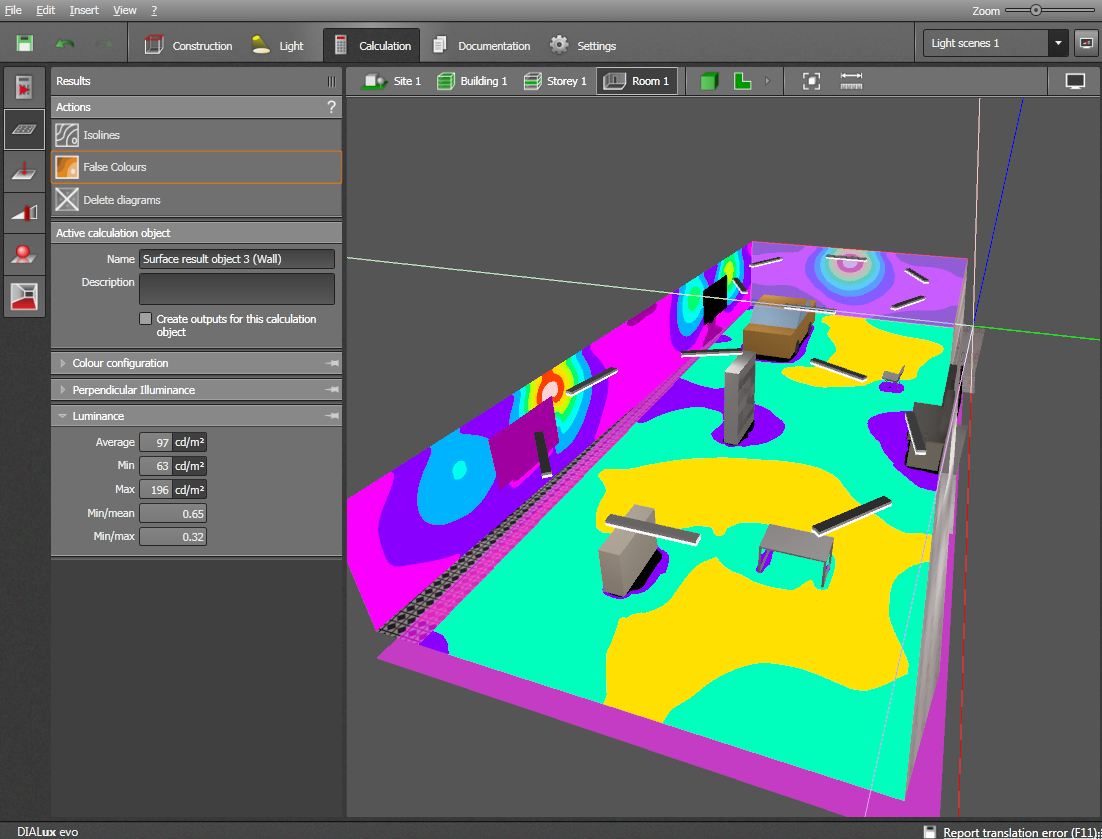Select the sidebar icon with red arrow on plane
The width and height of the screenshot is (1102, 839).
tap(25, 171)
